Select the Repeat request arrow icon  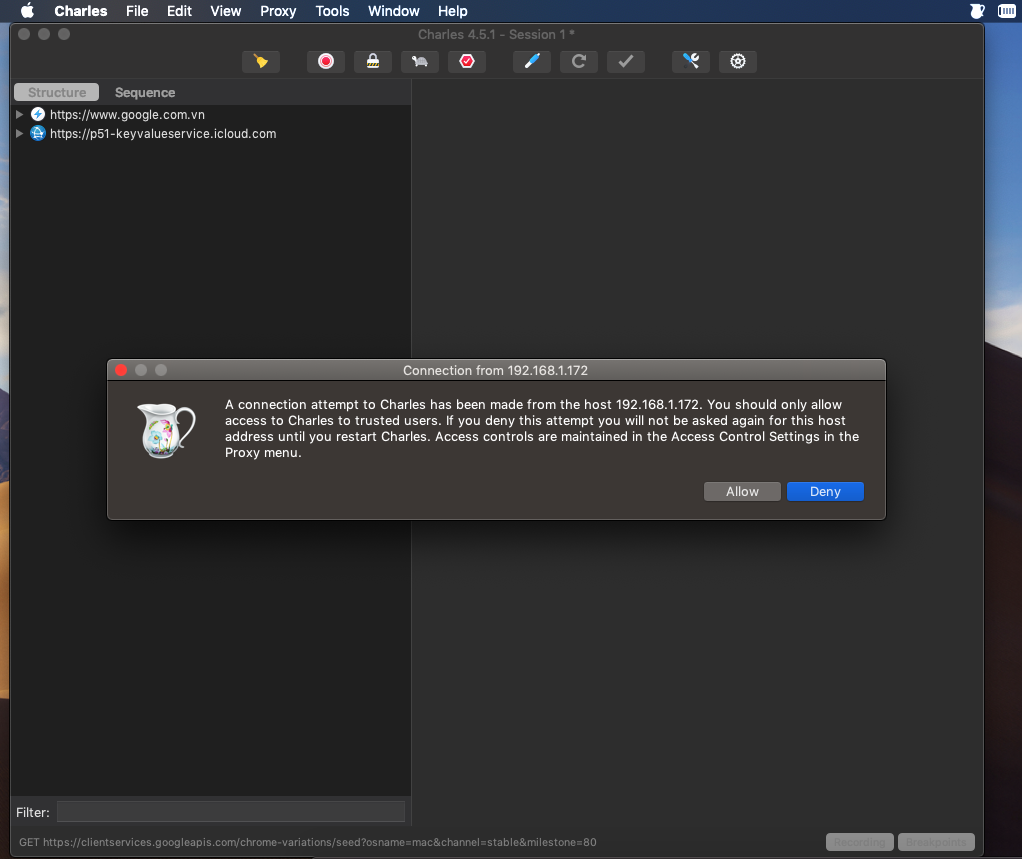click(579, 61)
